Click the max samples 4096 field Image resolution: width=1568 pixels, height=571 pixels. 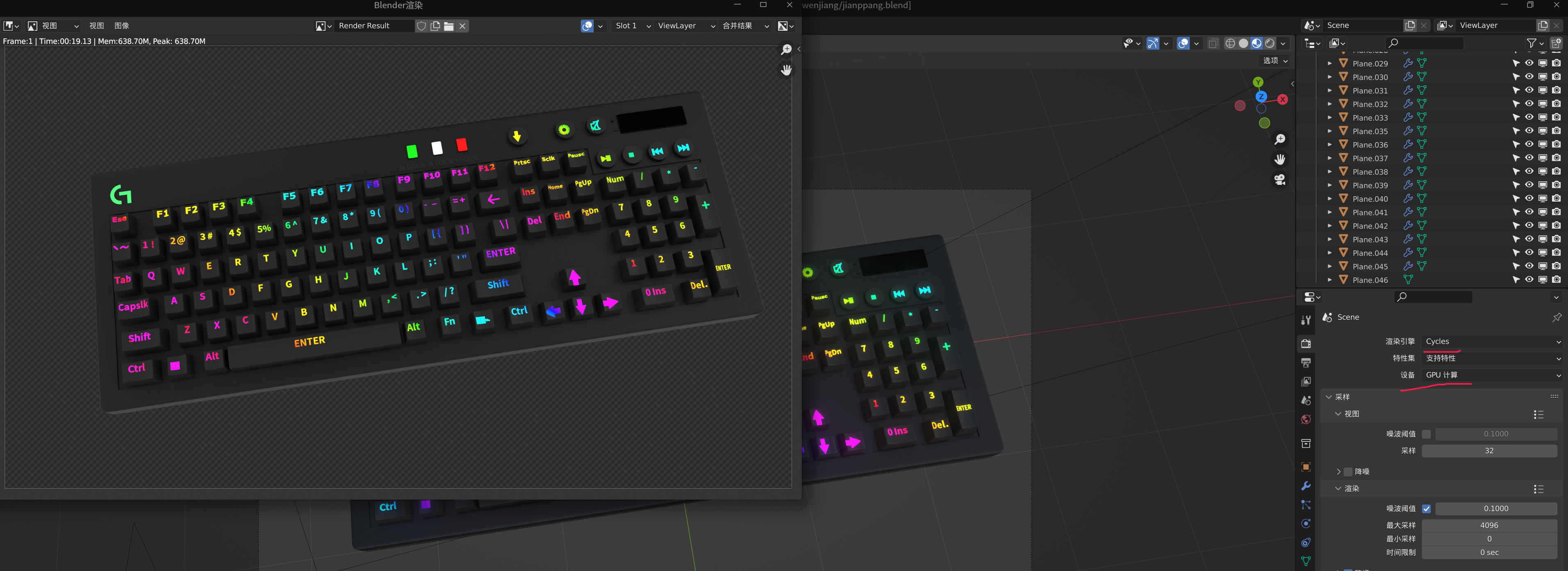[x=1489, y=526]
